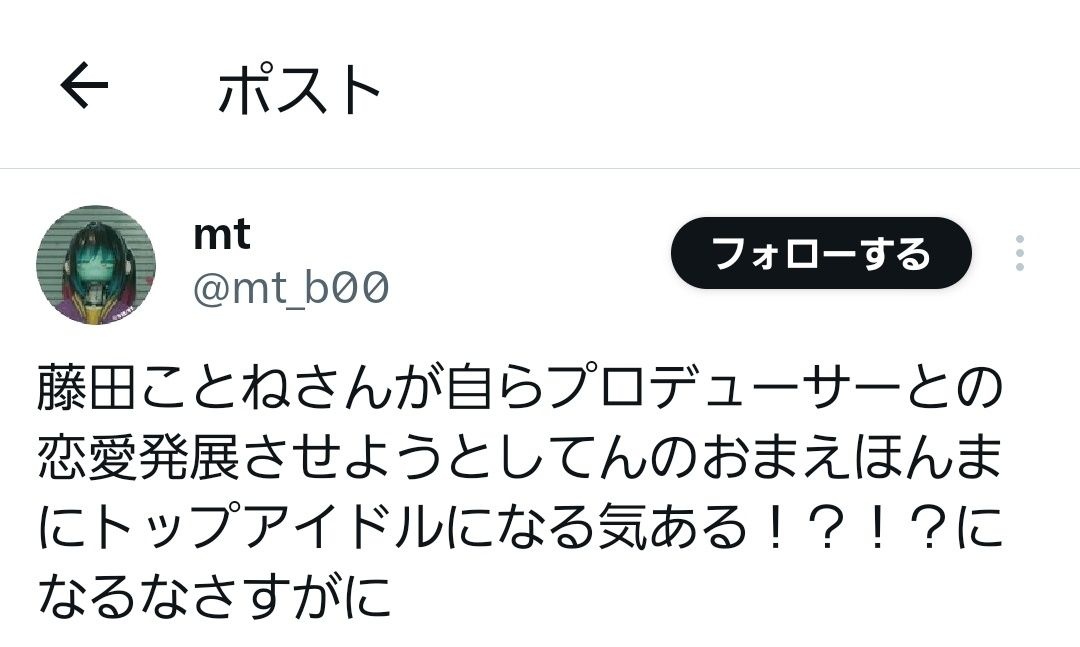Tap the フォローする follow button

pyautogui.click(x=821, y=253)
